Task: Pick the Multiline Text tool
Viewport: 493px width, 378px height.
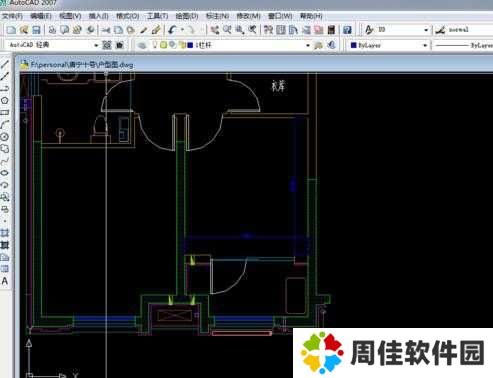Action: pyautogui.click(x=5, y=281)
